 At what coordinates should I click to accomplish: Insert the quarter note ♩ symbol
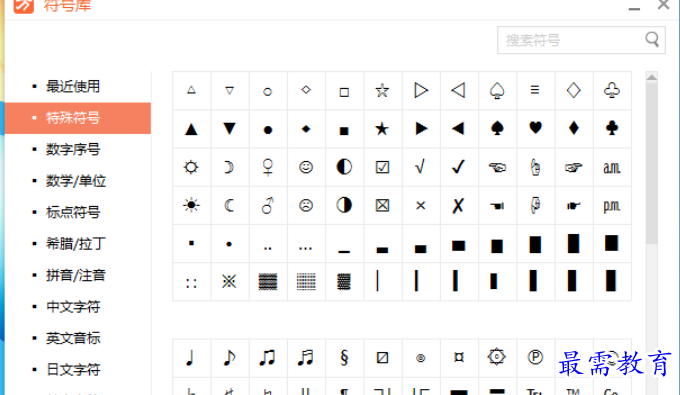[x=191, y=358]
